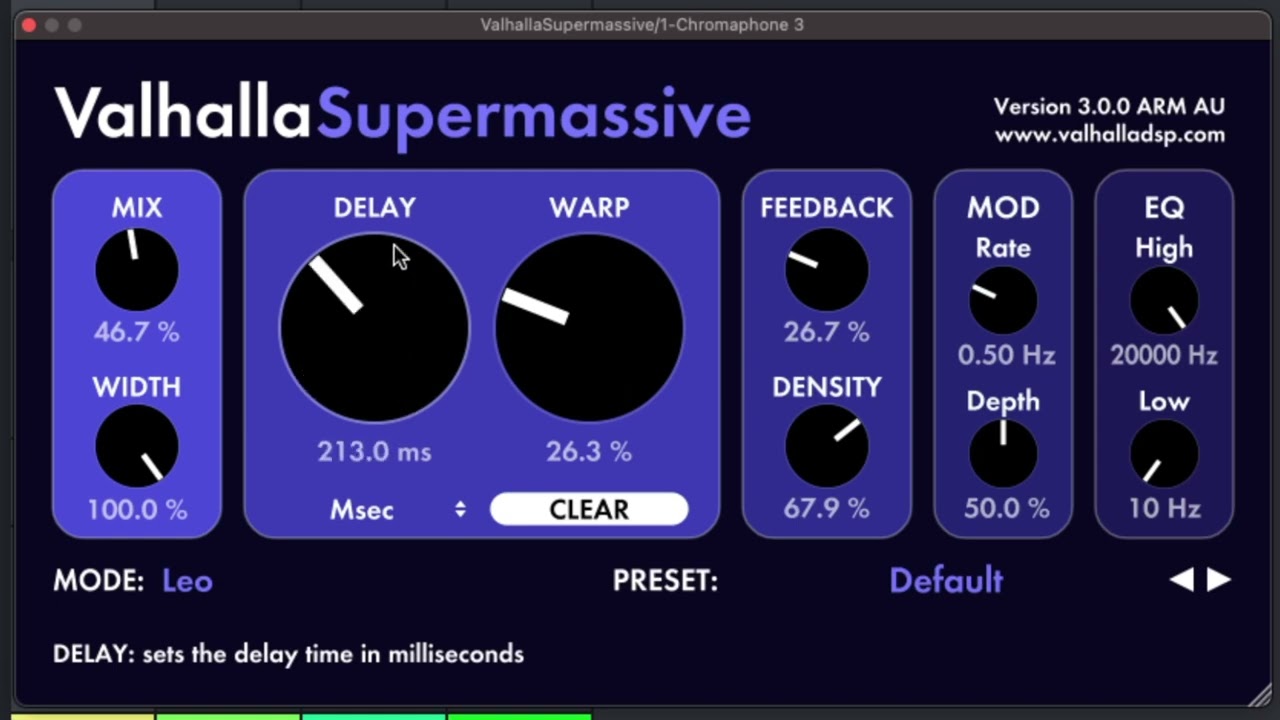Click the 46.7 % mix value
The width and height of the screenshot is (1280, 720).
(137, 332)
